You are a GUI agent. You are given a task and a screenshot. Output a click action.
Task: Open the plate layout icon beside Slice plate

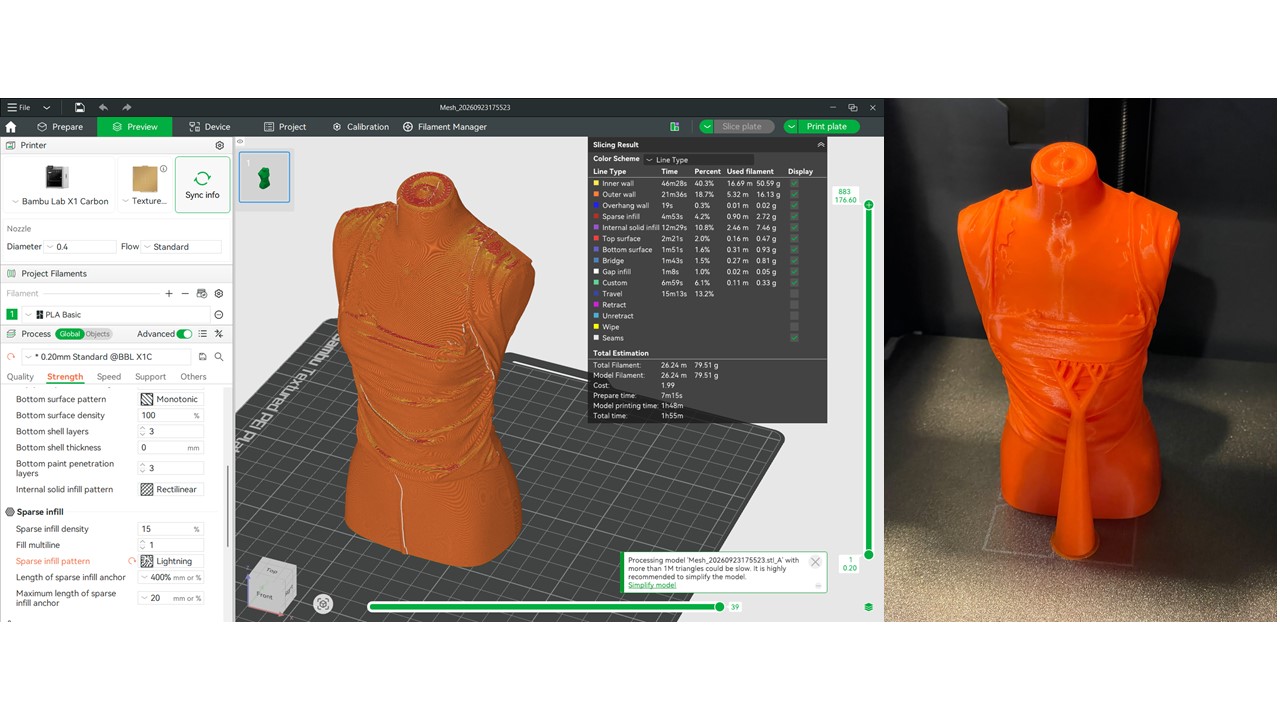click(x=675, y=127)
